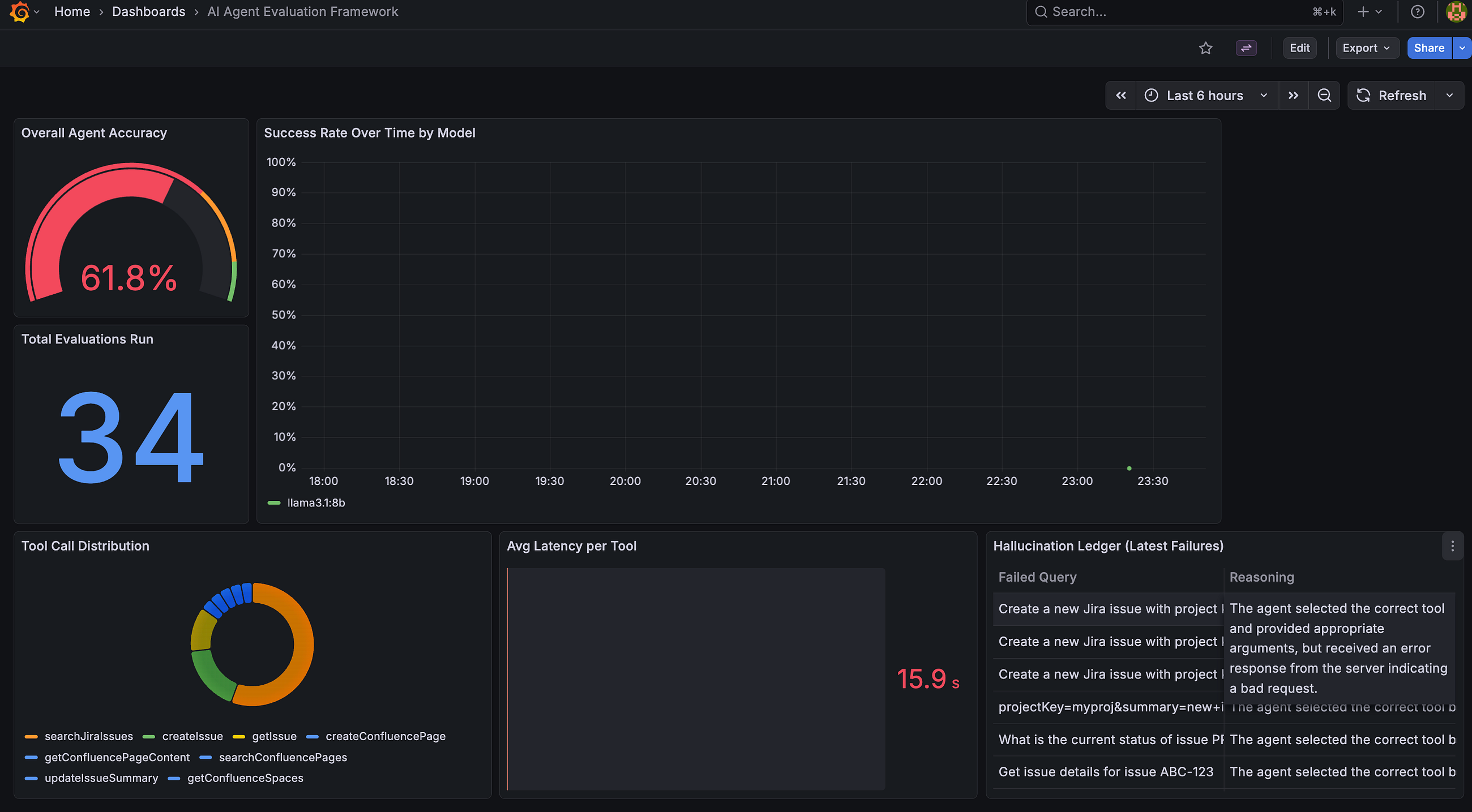Shift time range backward with double-left arrows

click(1120, 96)
